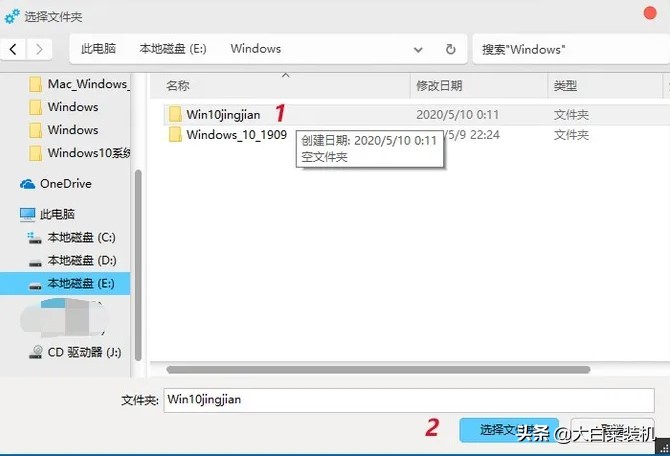Click the navigation pane vertical scrollbar

click(138, 265)
